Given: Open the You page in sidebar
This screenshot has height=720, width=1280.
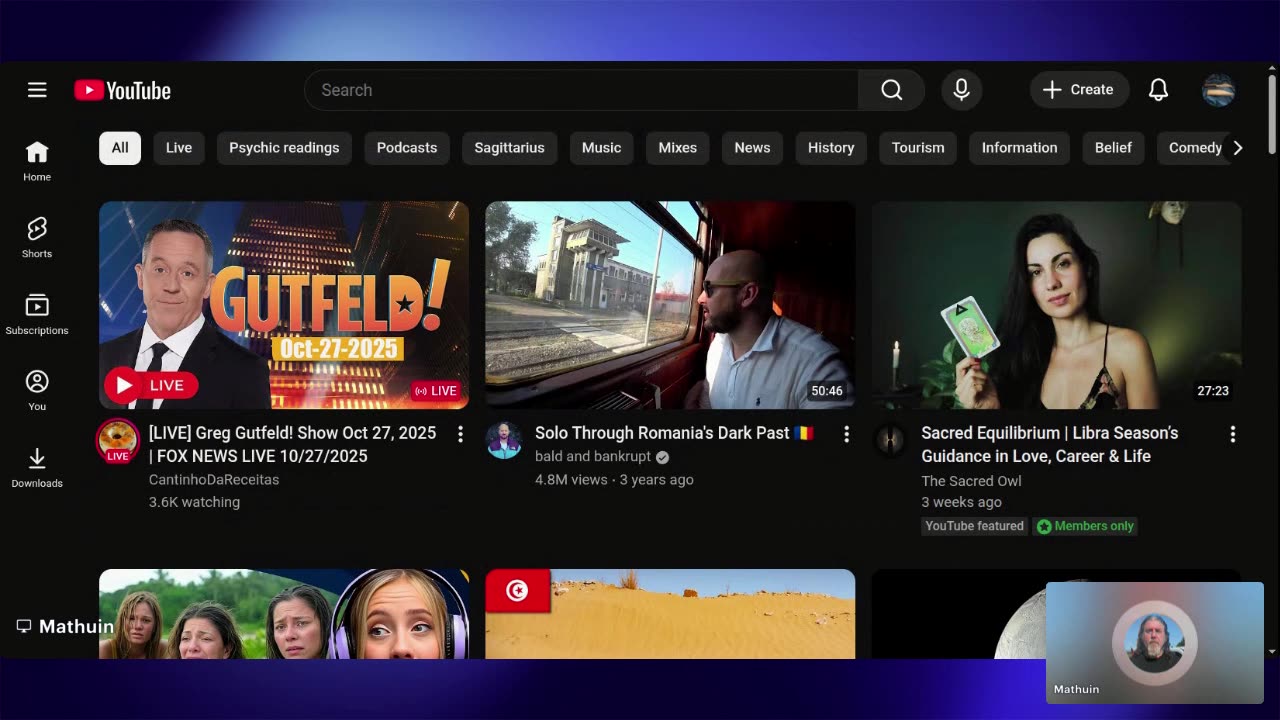Looking at the screenshot, I should (37, 391).
